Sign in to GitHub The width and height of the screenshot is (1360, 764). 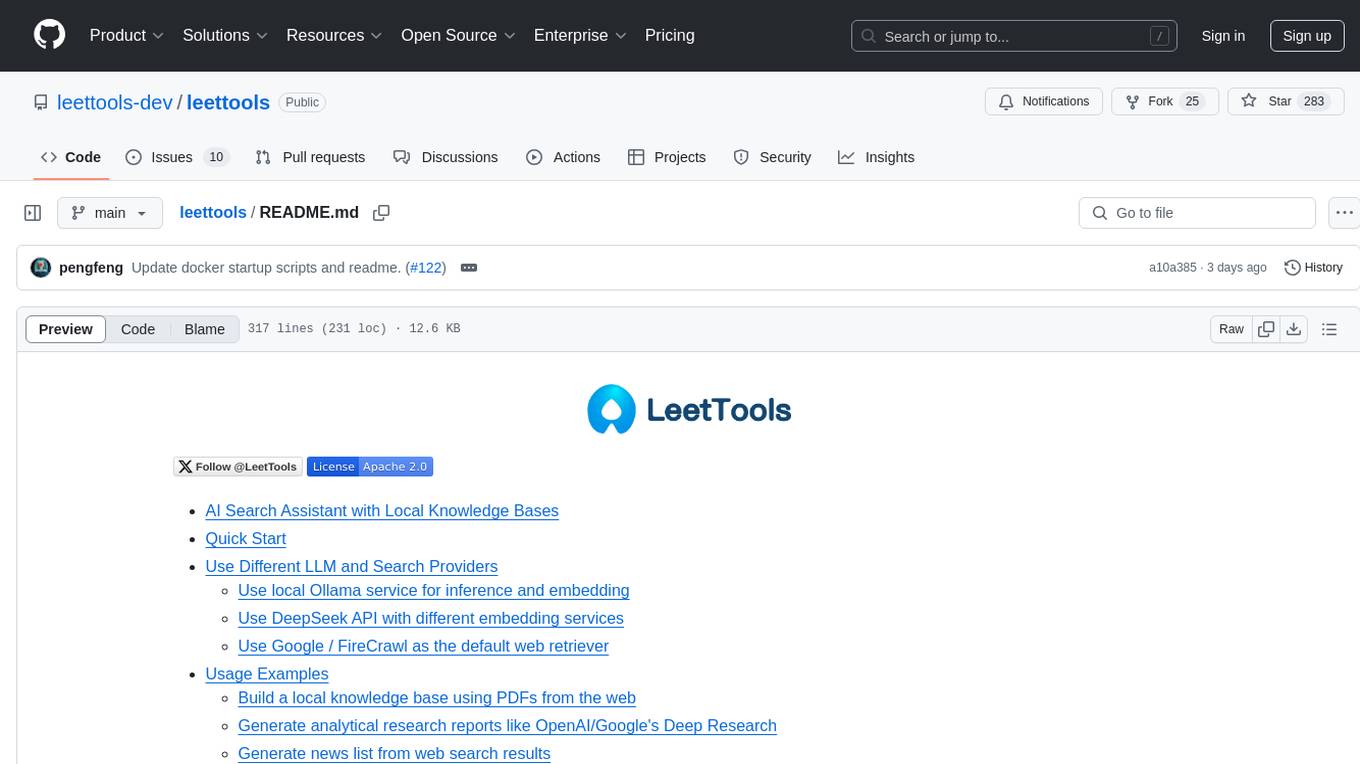coord(1223,36)
